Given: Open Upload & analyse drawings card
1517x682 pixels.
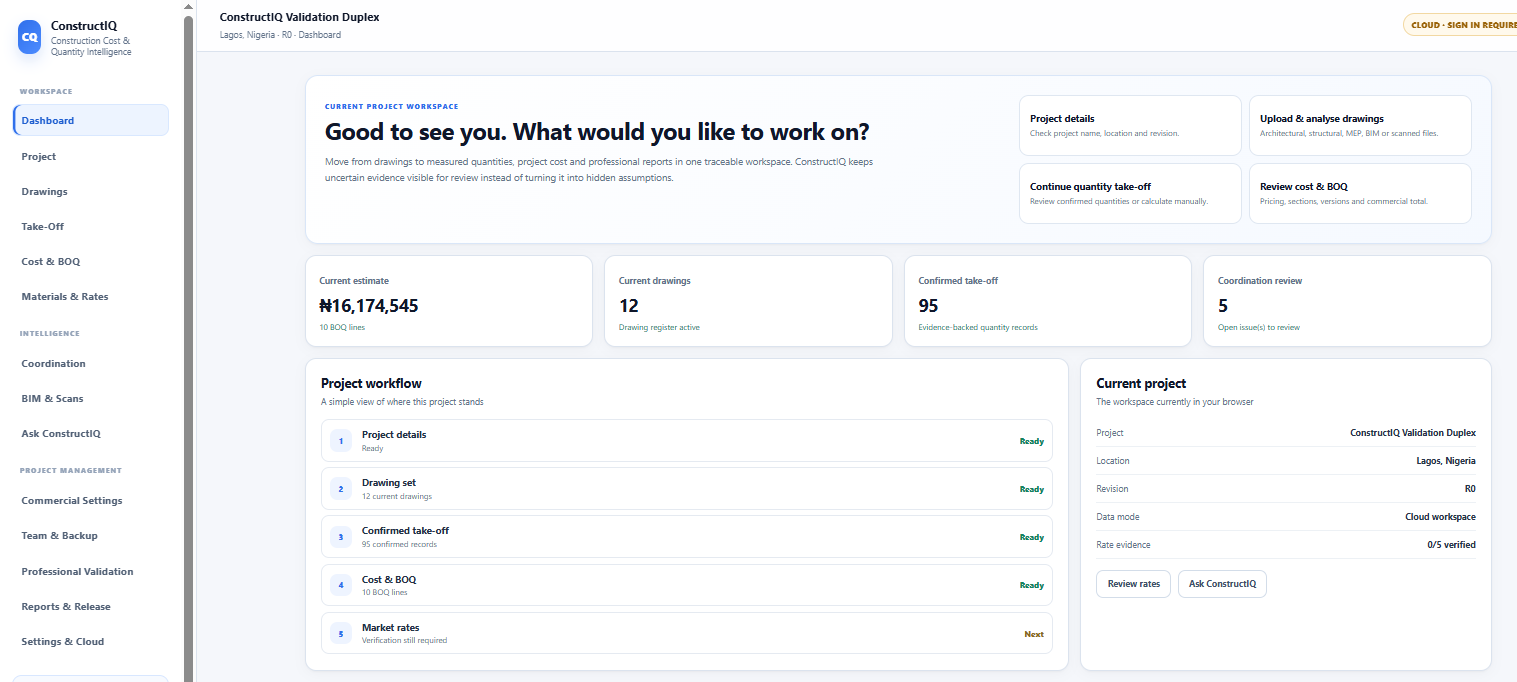Looking at the screenshot, I should click(x=1360, y=125).
